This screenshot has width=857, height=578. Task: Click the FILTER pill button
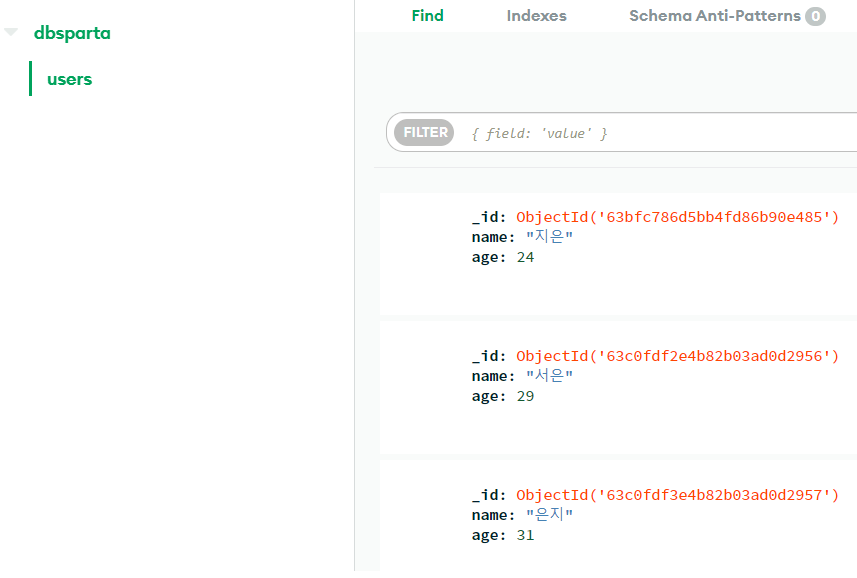424,132
